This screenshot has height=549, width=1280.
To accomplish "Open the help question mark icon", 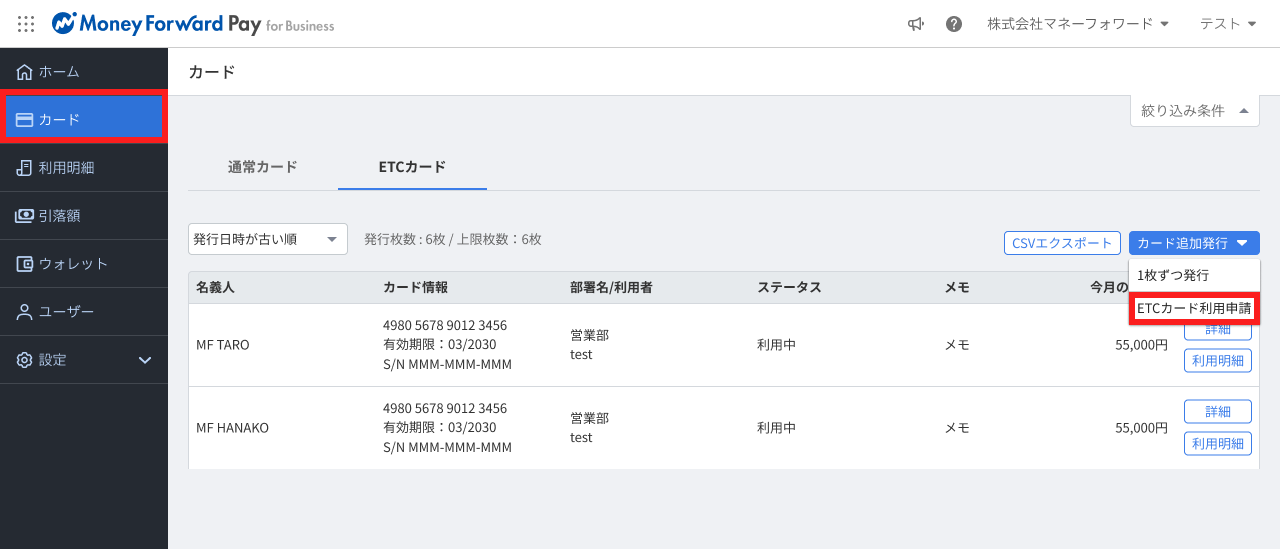I will [x=954, y=24].
